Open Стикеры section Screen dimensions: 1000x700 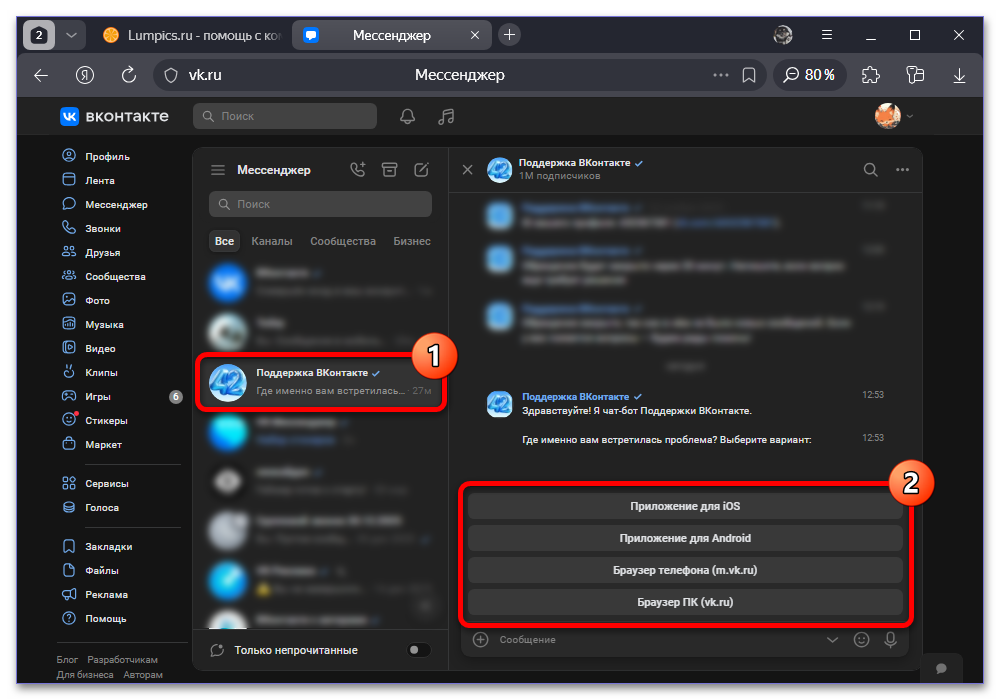[x=106, y=421]
